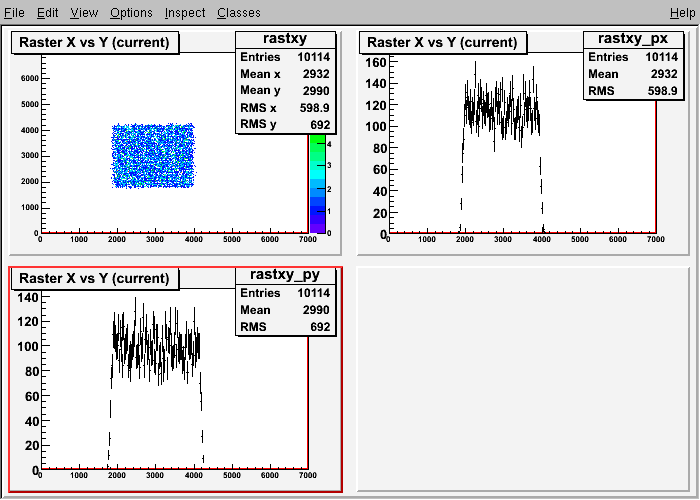Click 'Mean 2990' in rastxy_py stats
700x500 pixels.
(x=285, y=310)
